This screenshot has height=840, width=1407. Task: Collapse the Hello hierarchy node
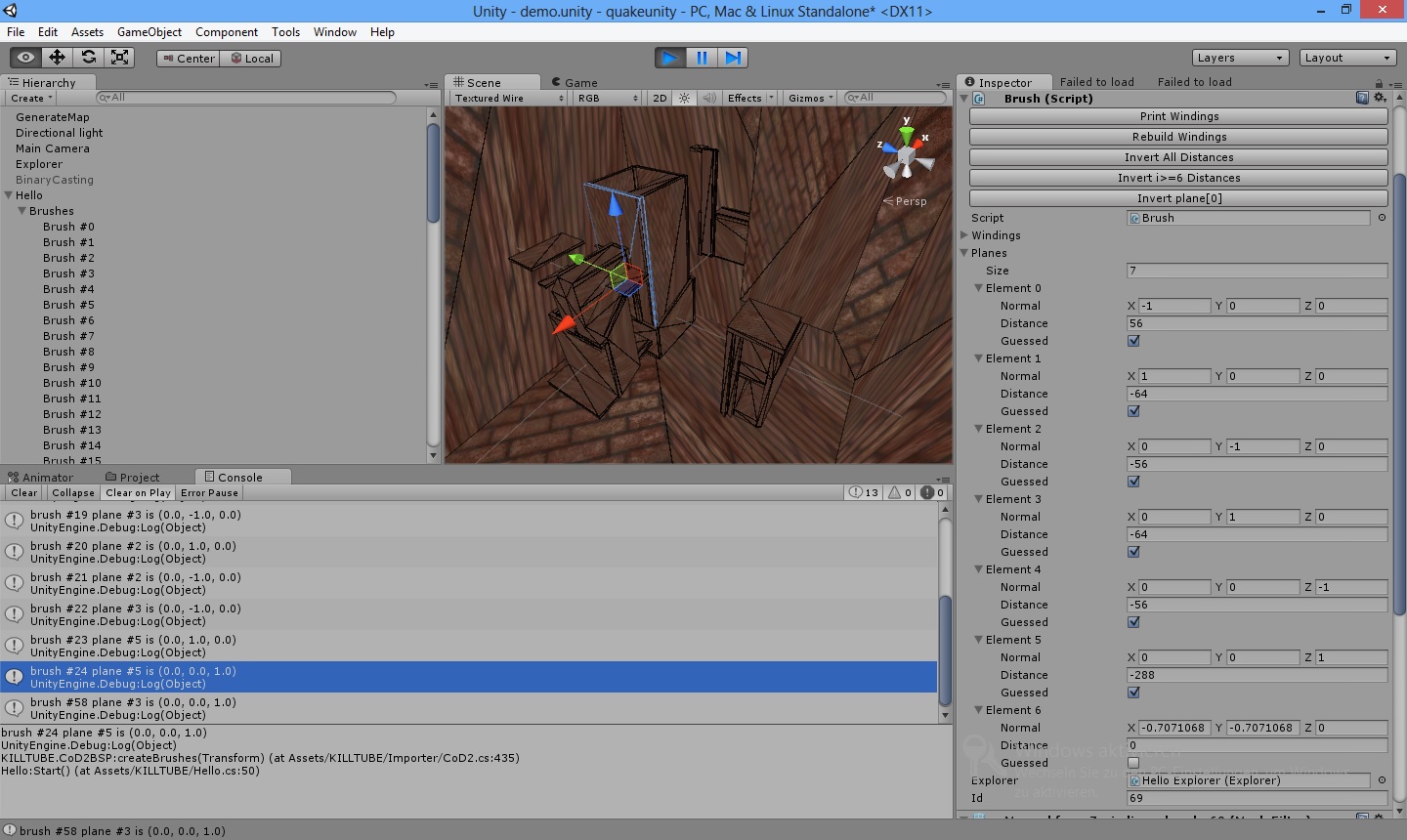pyautogui.click(x=9, y=195)
